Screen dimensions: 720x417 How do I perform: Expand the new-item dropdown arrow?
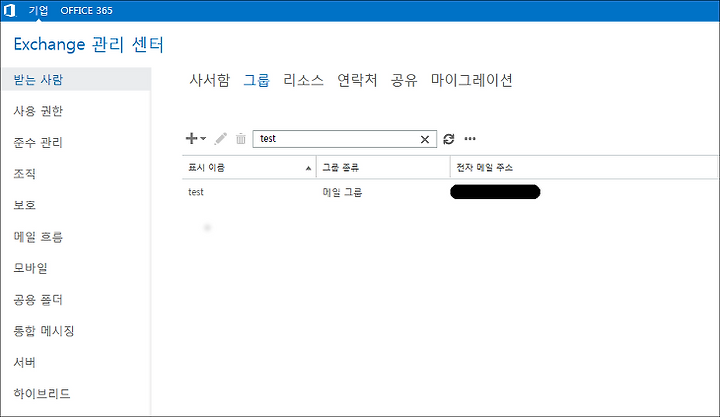pyautogui.click(x=203, y=138)
